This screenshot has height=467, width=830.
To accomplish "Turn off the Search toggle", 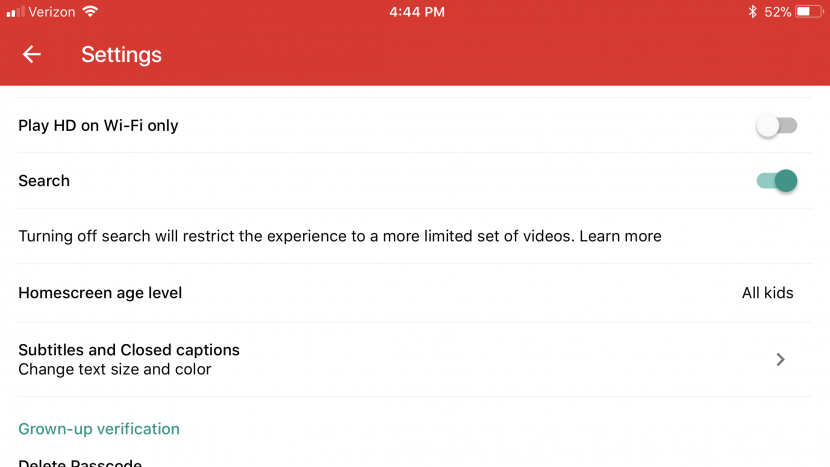I will (x=777, y=181).
